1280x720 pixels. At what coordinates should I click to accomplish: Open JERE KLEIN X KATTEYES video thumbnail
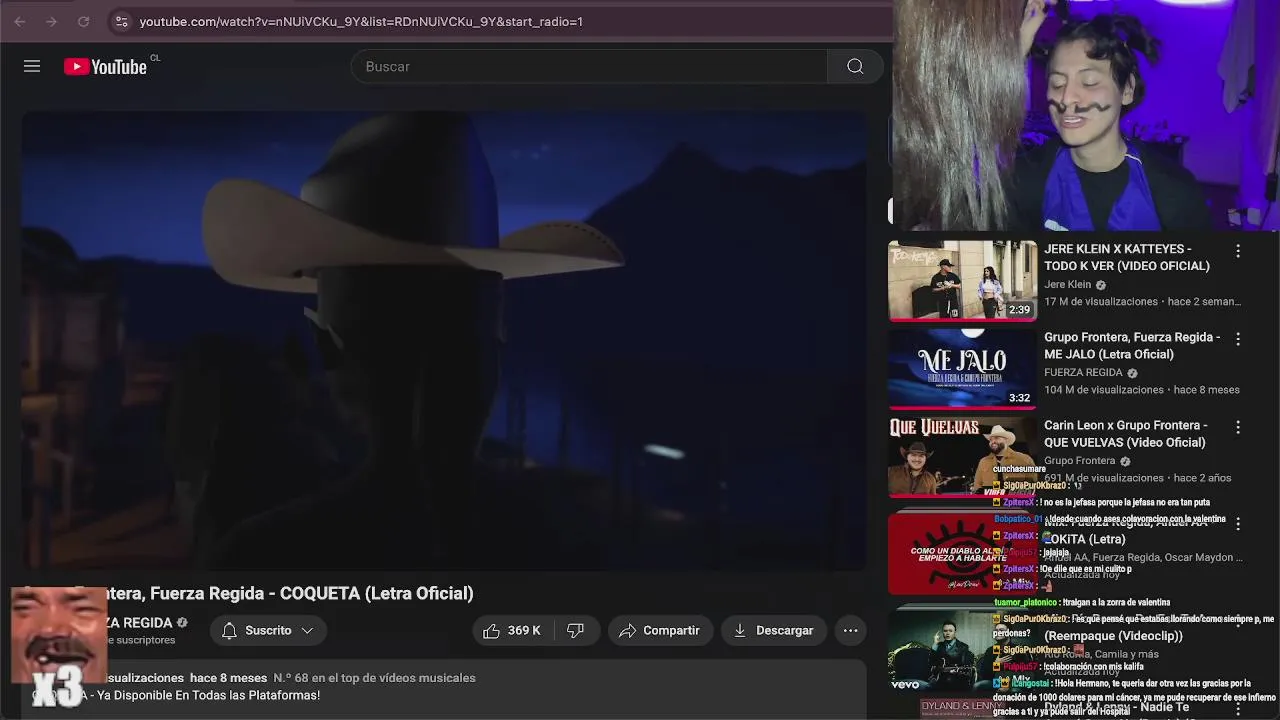(x=962, y=280)
